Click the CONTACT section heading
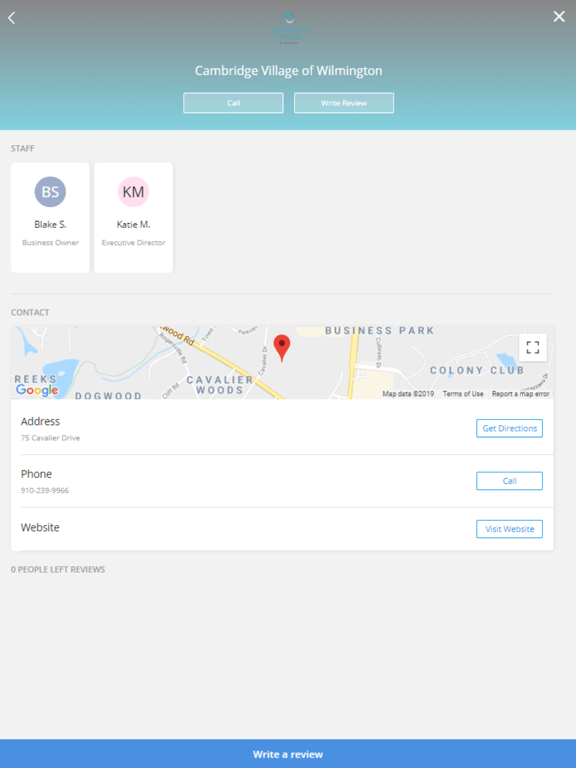The width and height of the screenshot is (576, 768). click(x=30, y=312)
